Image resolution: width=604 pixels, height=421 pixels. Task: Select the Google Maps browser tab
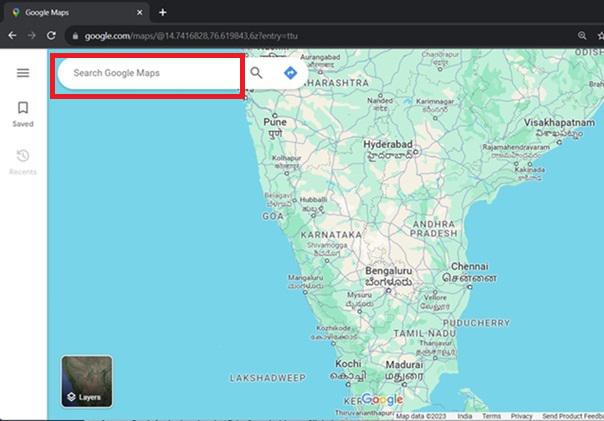pyautogui.click(x=77, y=12)
